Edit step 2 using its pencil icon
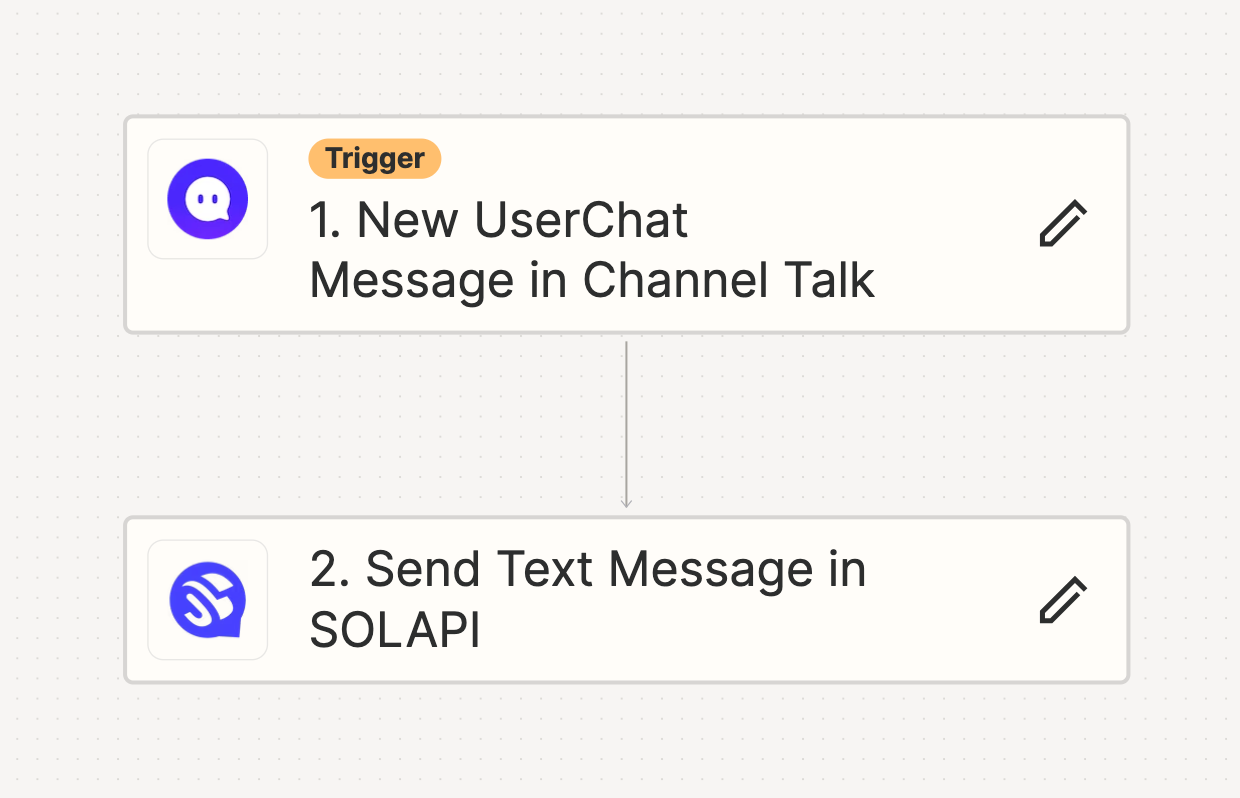Viewport: 1240px width, 798px height. click(1063, 600)
